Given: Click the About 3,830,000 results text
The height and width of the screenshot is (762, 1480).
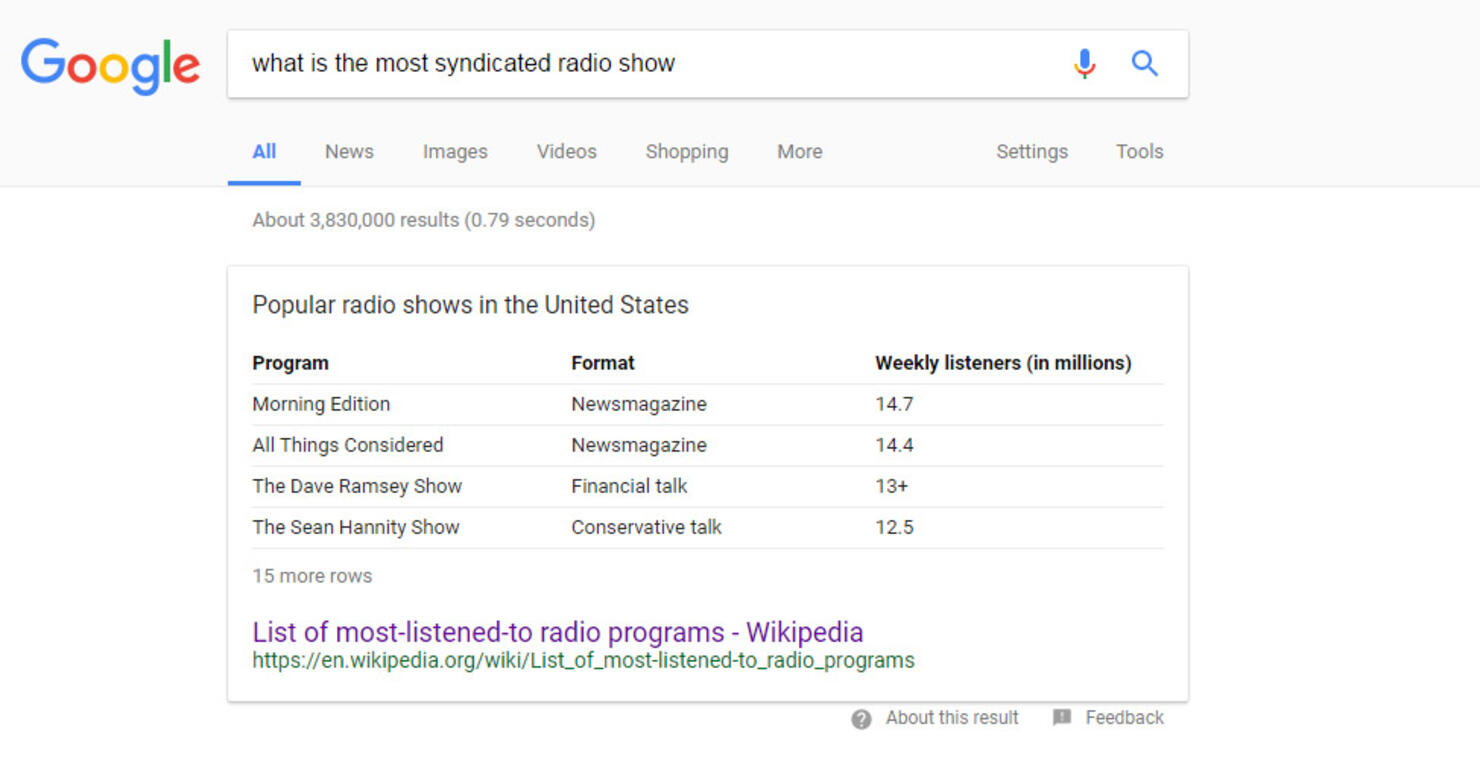Looking at the screenshot, I should [423, 220].
